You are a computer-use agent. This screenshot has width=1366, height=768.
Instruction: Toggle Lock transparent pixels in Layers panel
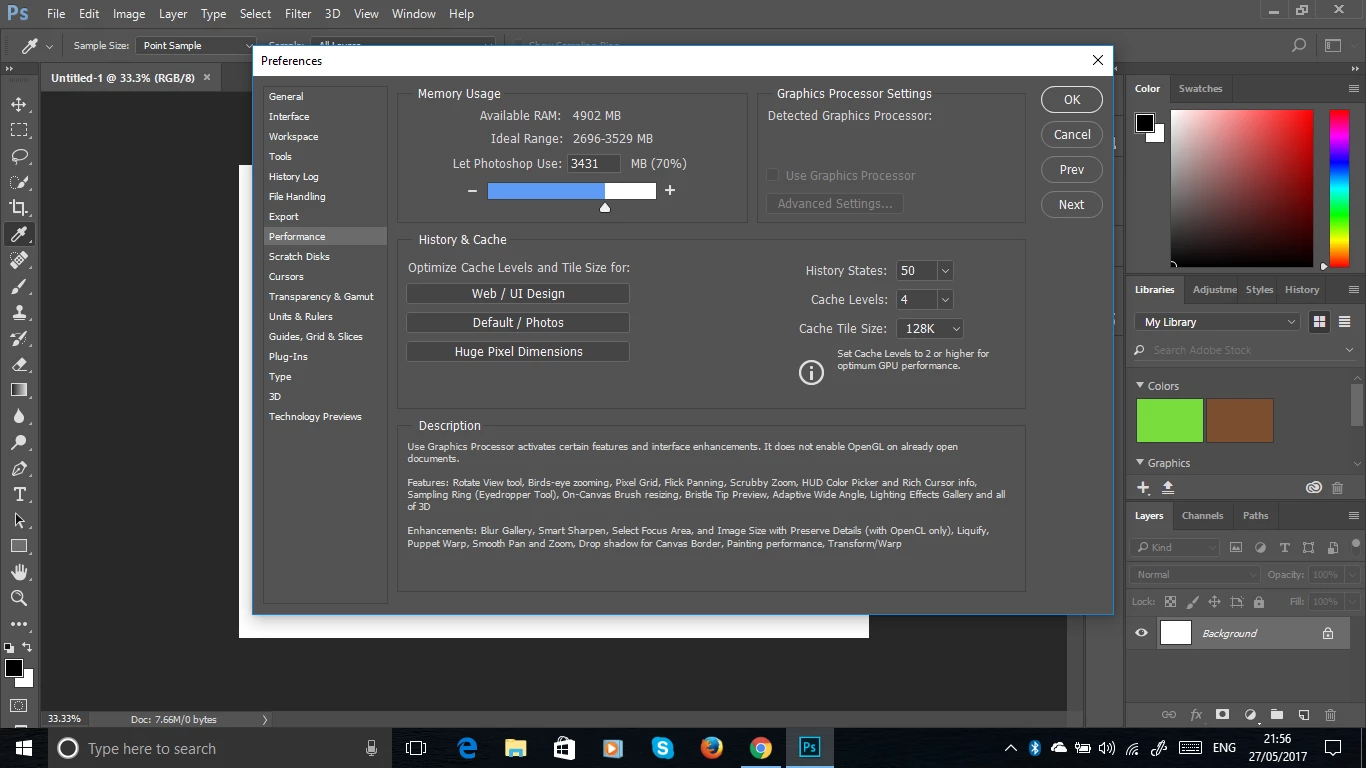pos(1170,602)
